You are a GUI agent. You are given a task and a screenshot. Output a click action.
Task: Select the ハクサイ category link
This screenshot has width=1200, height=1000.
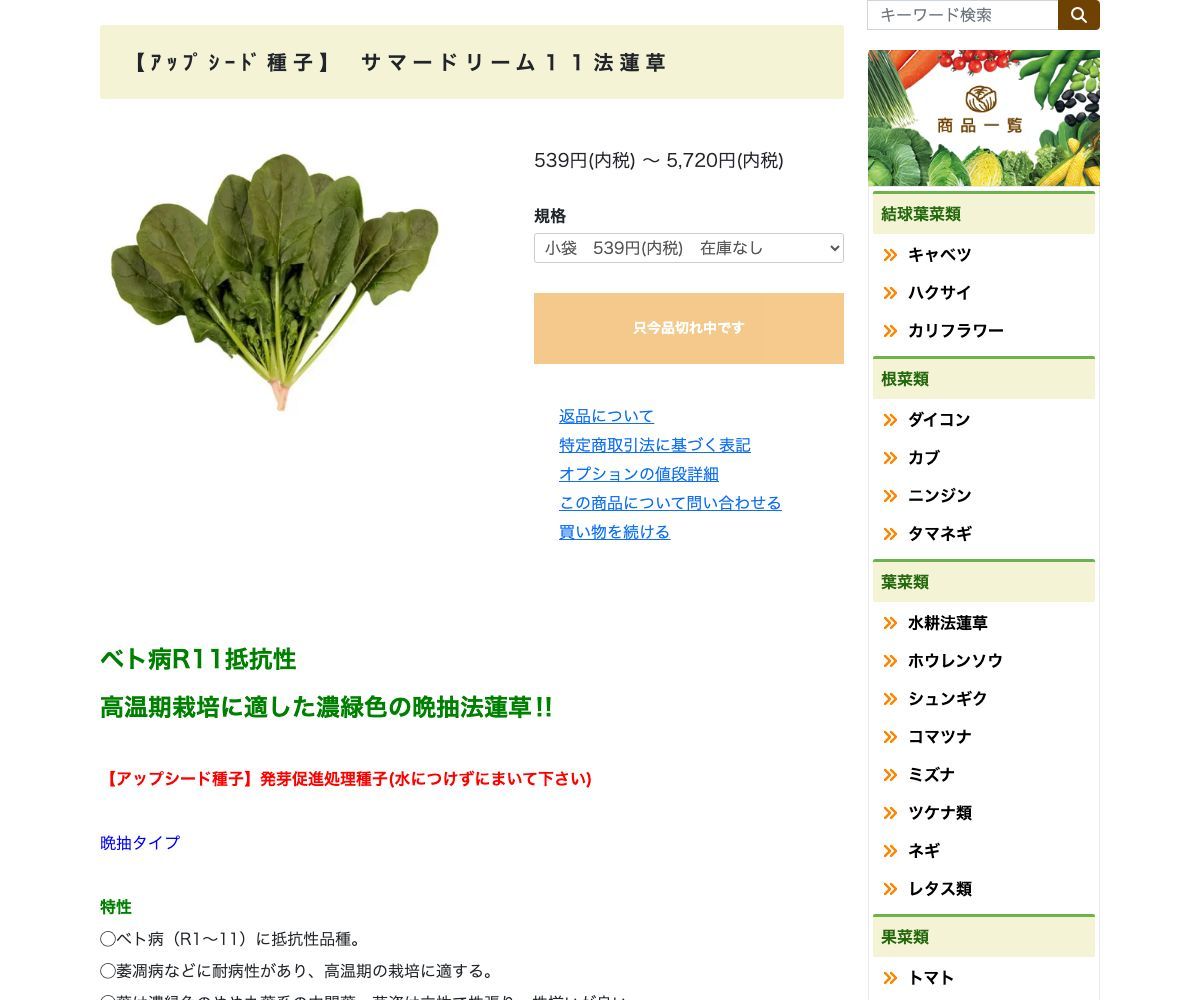coord(939,293)
